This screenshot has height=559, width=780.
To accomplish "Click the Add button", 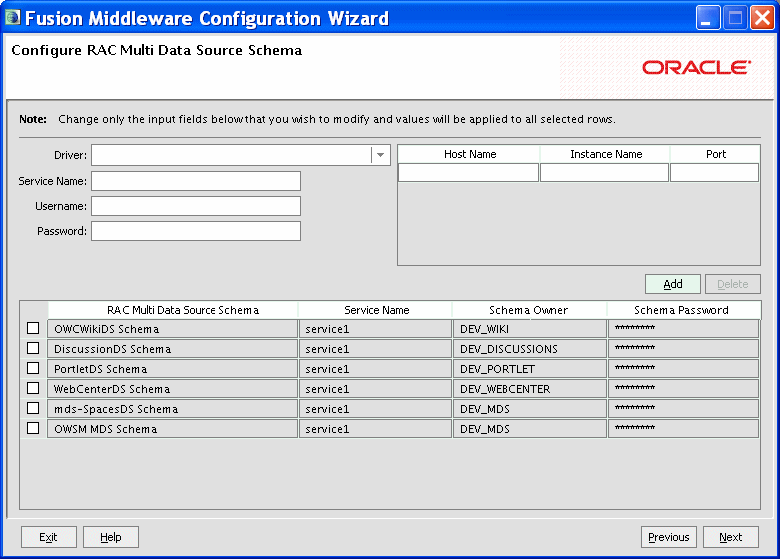I will click(x=673, y=284).
